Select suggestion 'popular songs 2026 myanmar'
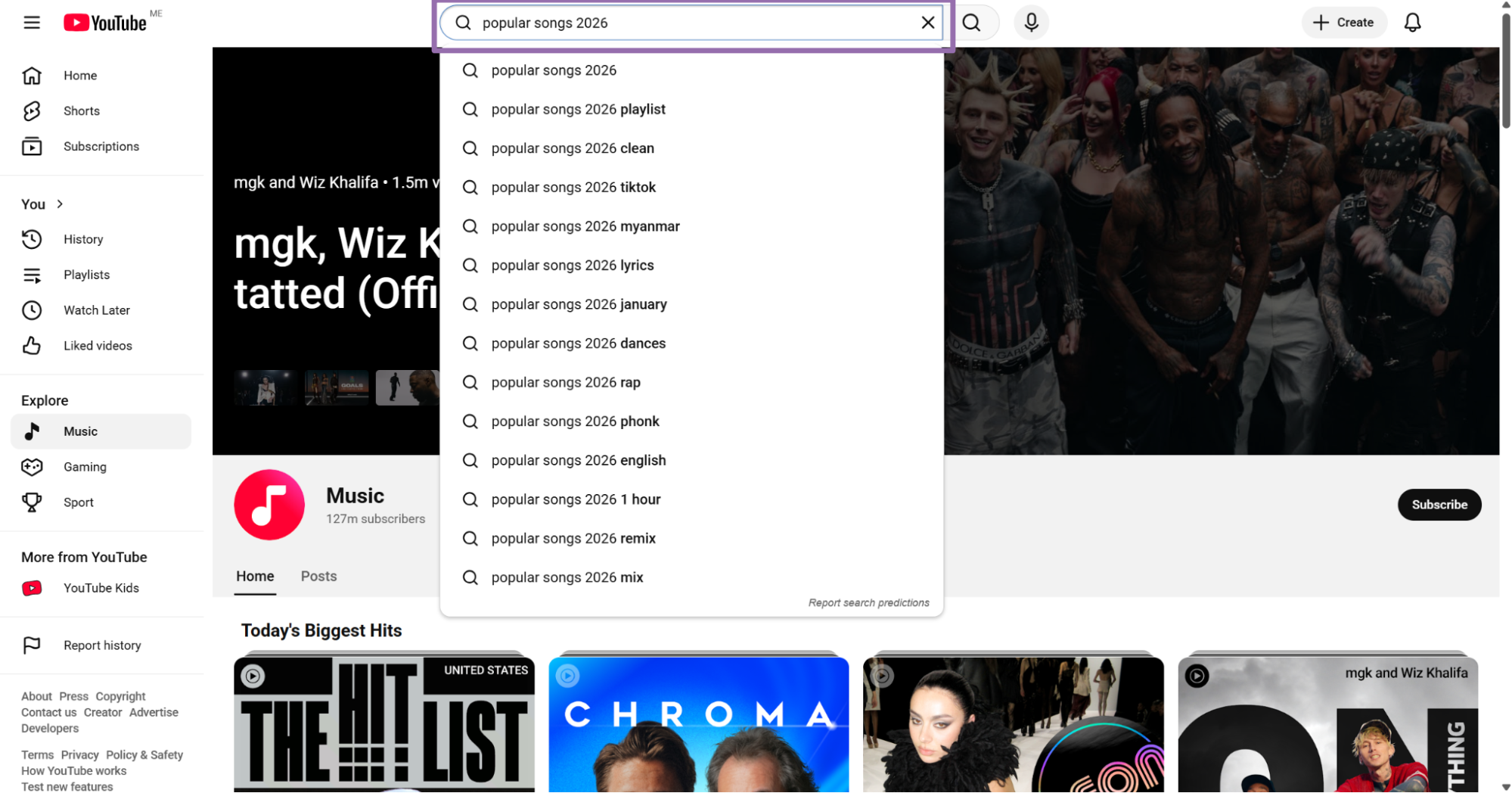1512x793 pixels. [x=691, y=226]
